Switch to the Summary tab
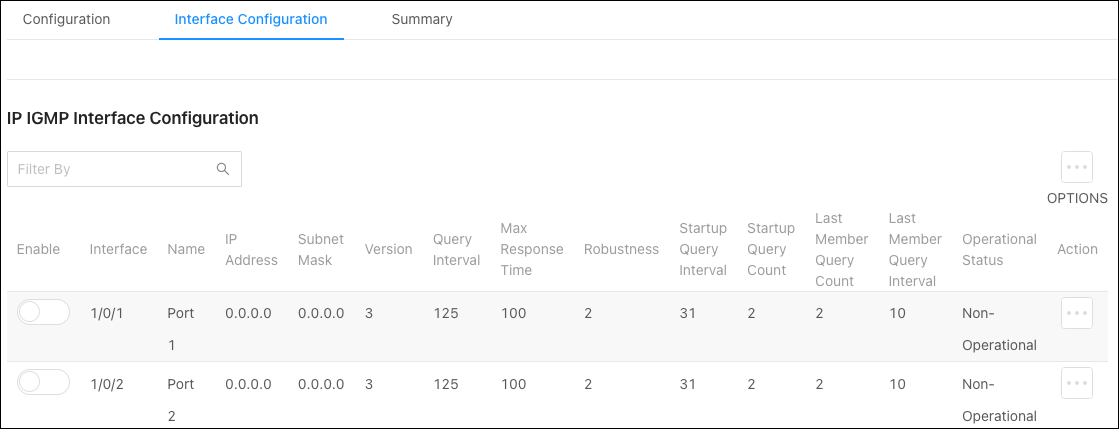1119x429 pixels. (422, 19)
